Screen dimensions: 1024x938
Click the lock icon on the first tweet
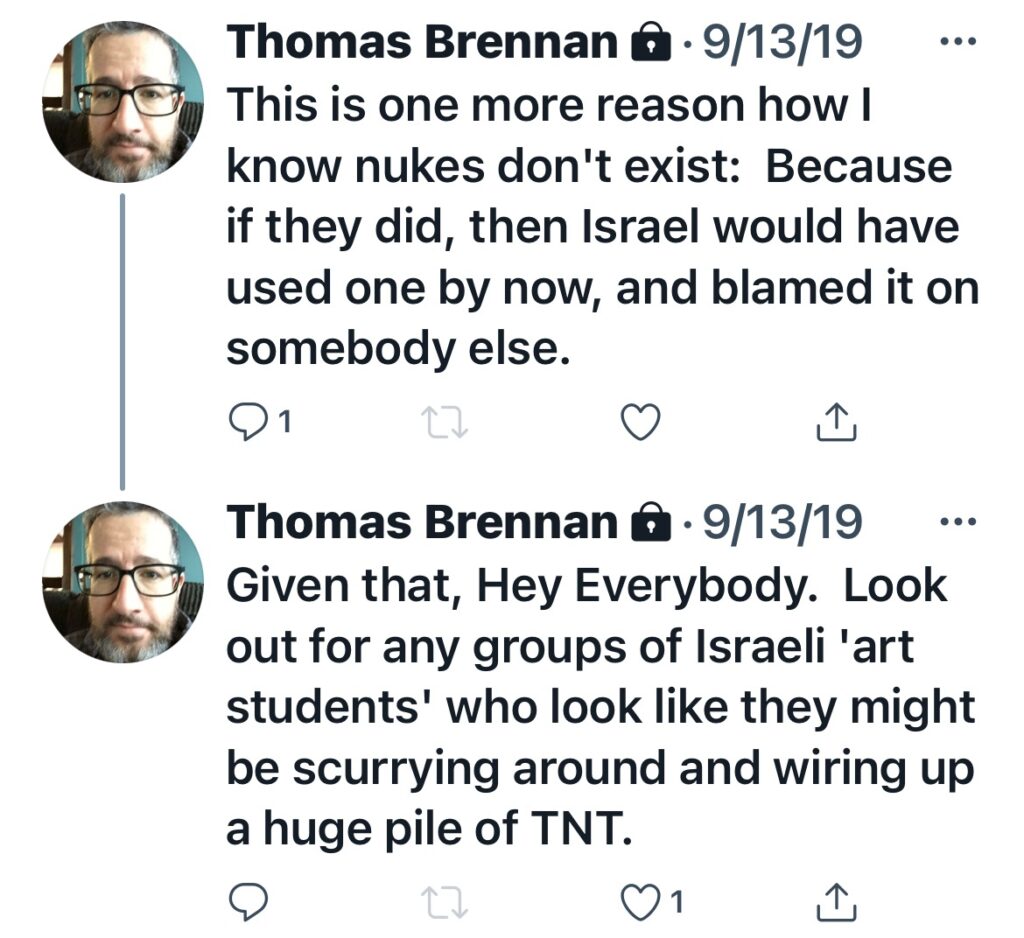pos(651,45)
